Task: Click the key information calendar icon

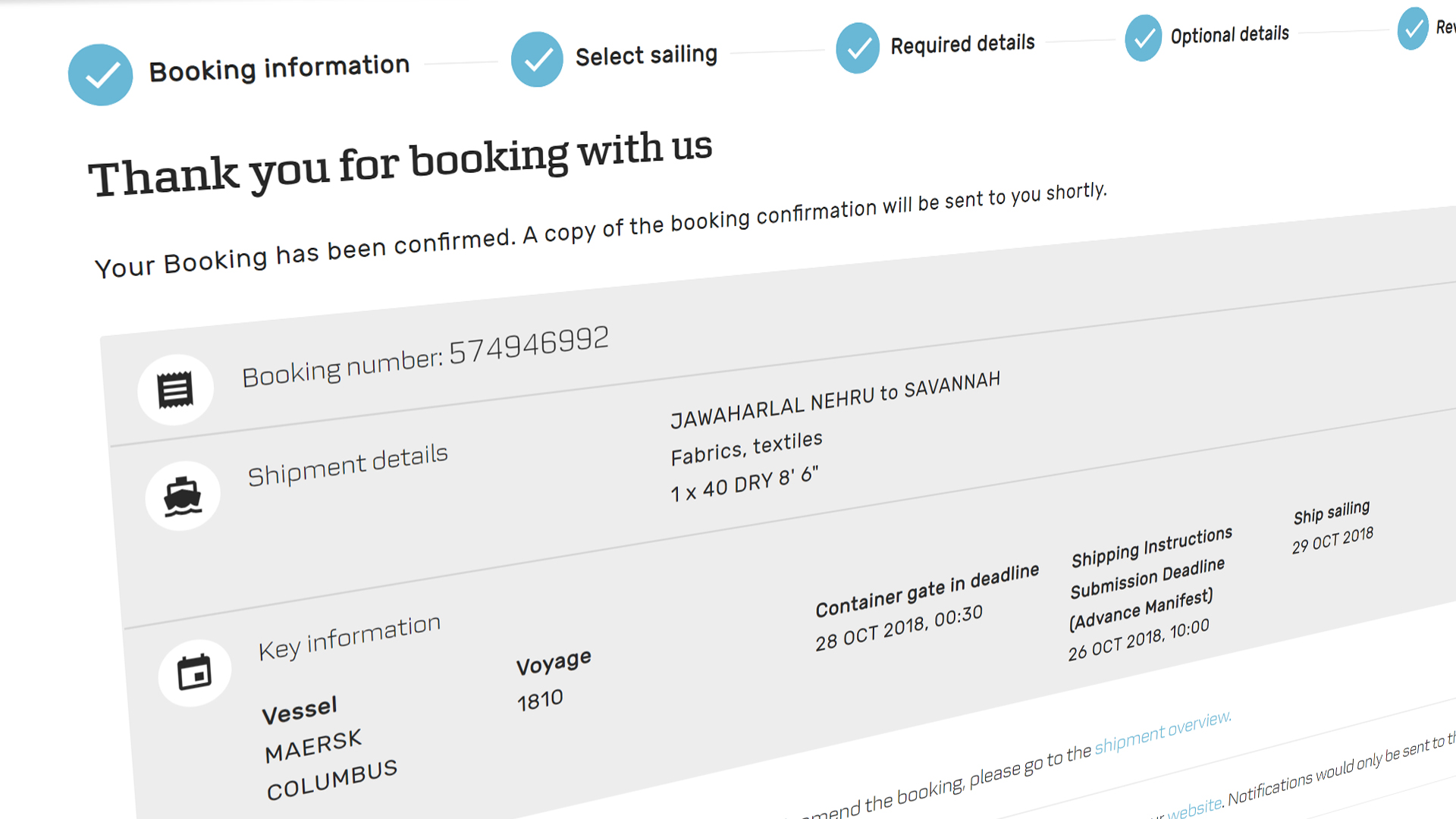Action: tap(194, 673)
